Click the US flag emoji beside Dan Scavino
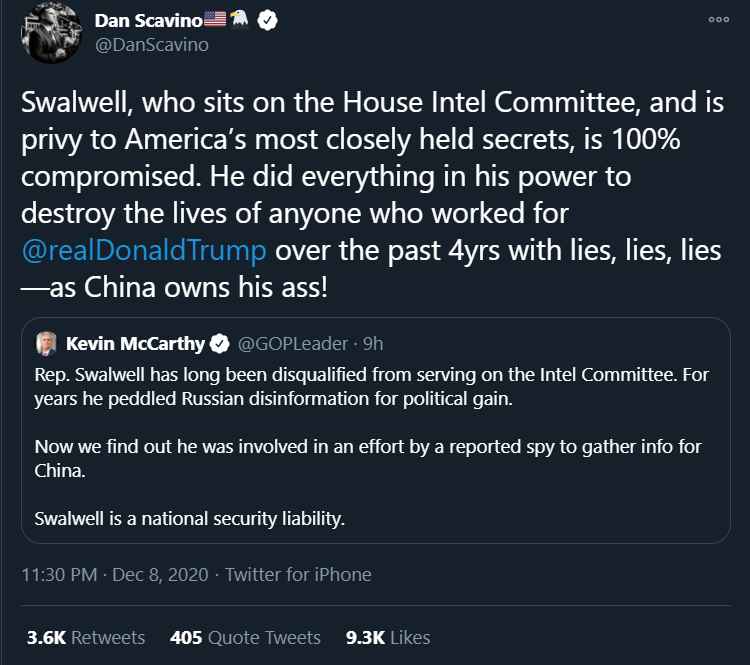The width and height of the screenshot is (750, 665). (x=214, y=21)
